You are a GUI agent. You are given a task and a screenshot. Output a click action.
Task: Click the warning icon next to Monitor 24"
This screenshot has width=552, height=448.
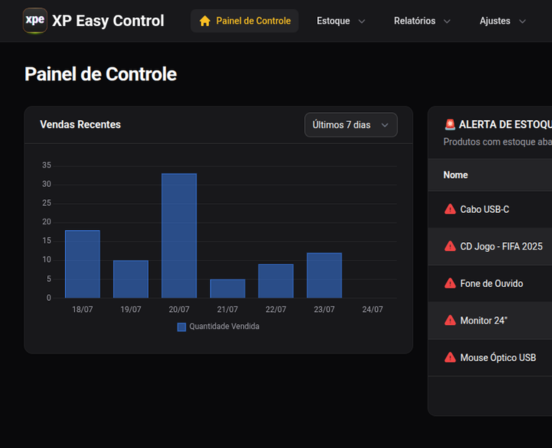450,320
